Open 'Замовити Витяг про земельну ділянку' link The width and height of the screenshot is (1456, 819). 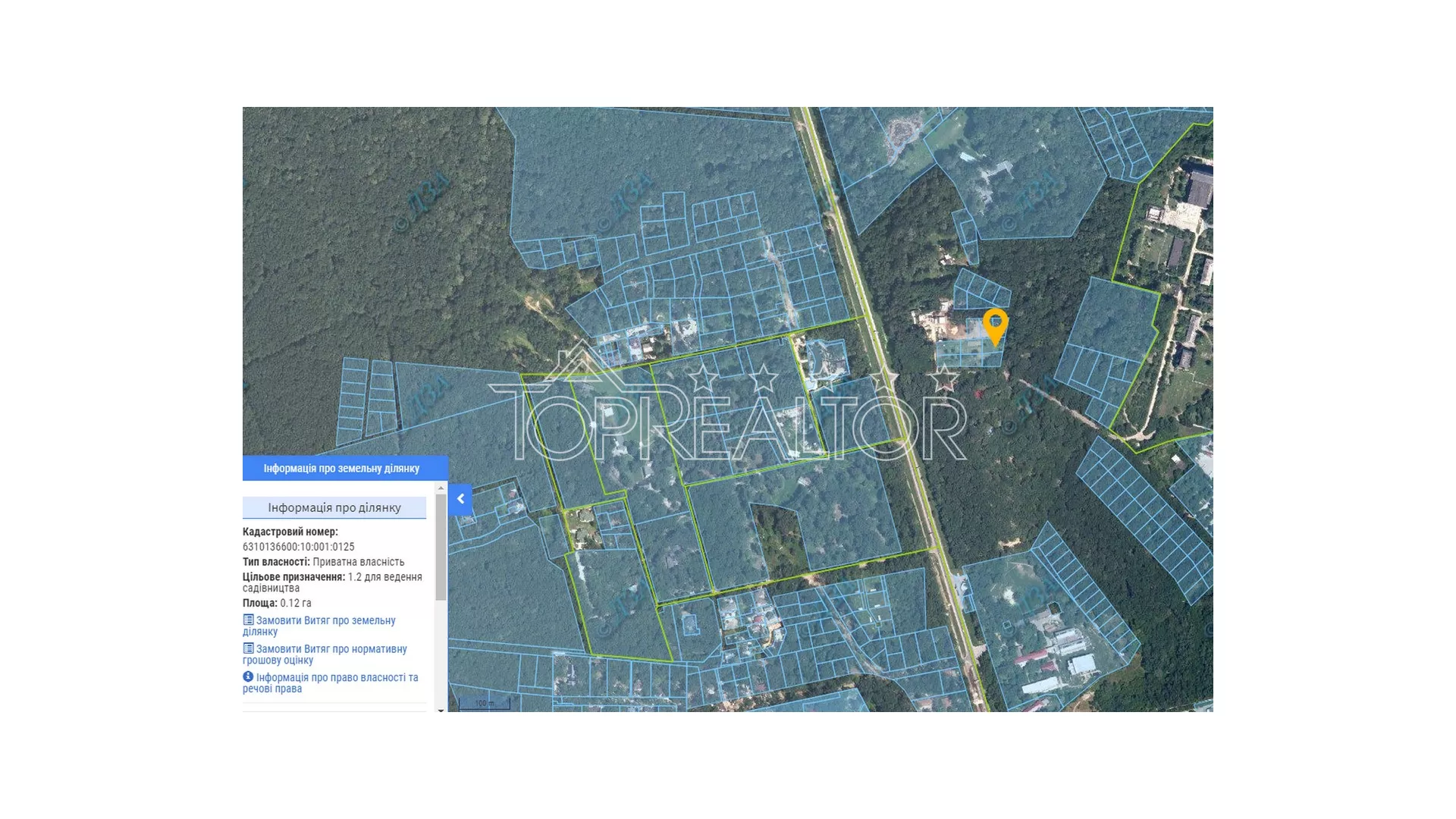pos(325,621)
